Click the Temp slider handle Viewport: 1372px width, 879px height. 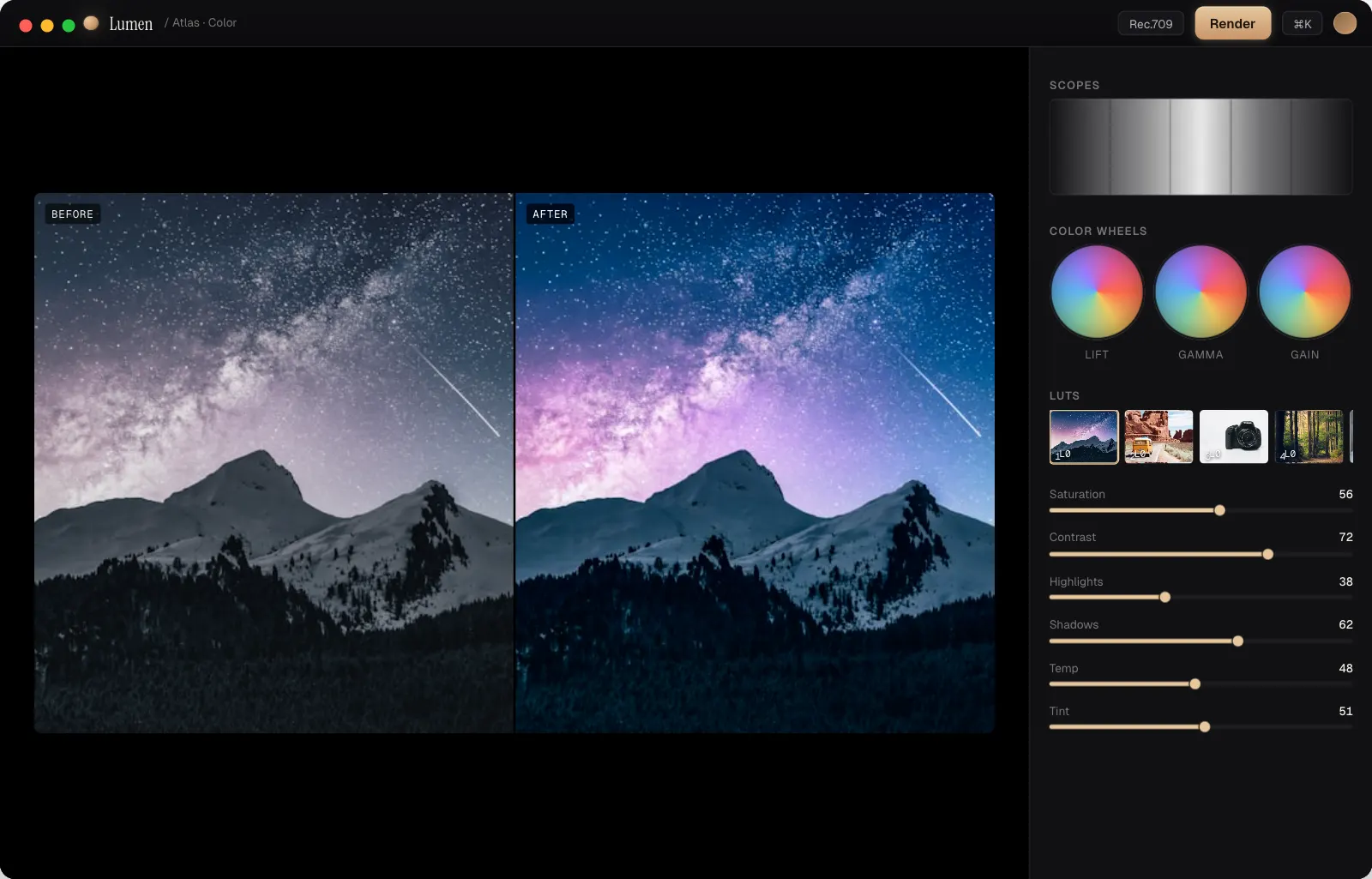coord(1194,683)
